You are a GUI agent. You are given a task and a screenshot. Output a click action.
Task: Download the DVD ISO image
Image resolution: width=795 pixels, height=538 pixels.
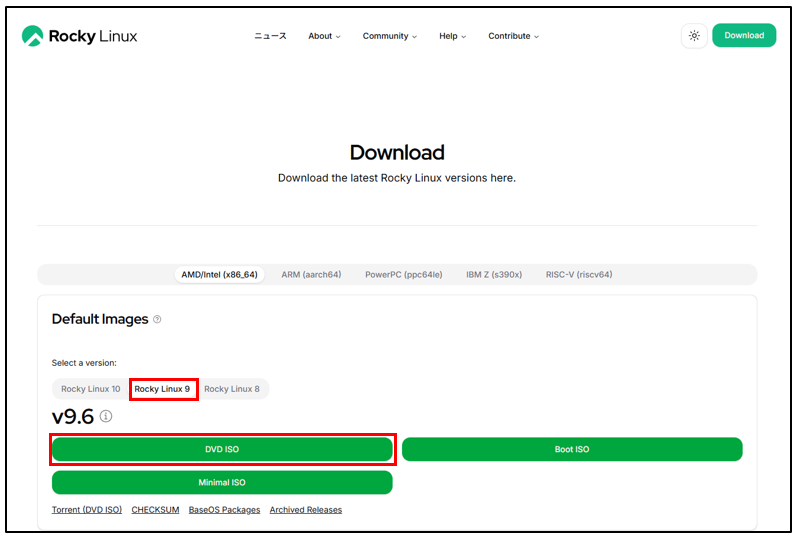pos(222,450)
